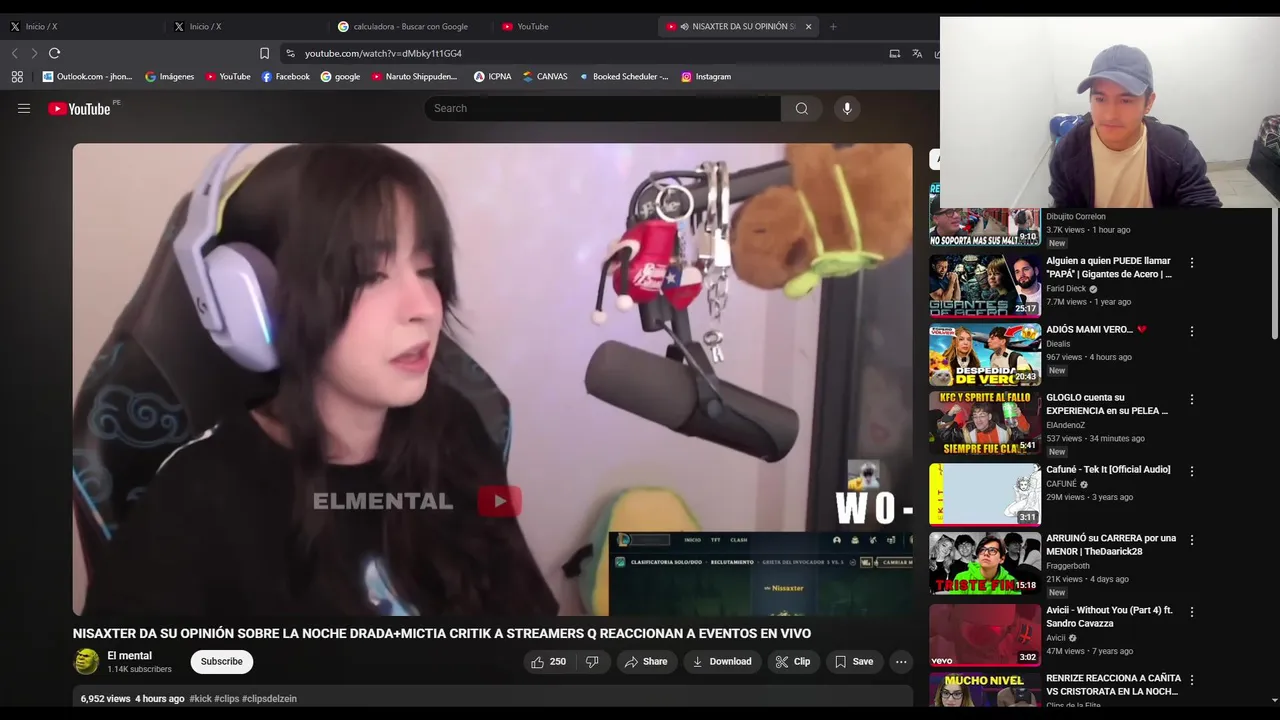Create a Clip of the video
The width and height of the screenshot is (1280, 720).
(x=793, y=662)
